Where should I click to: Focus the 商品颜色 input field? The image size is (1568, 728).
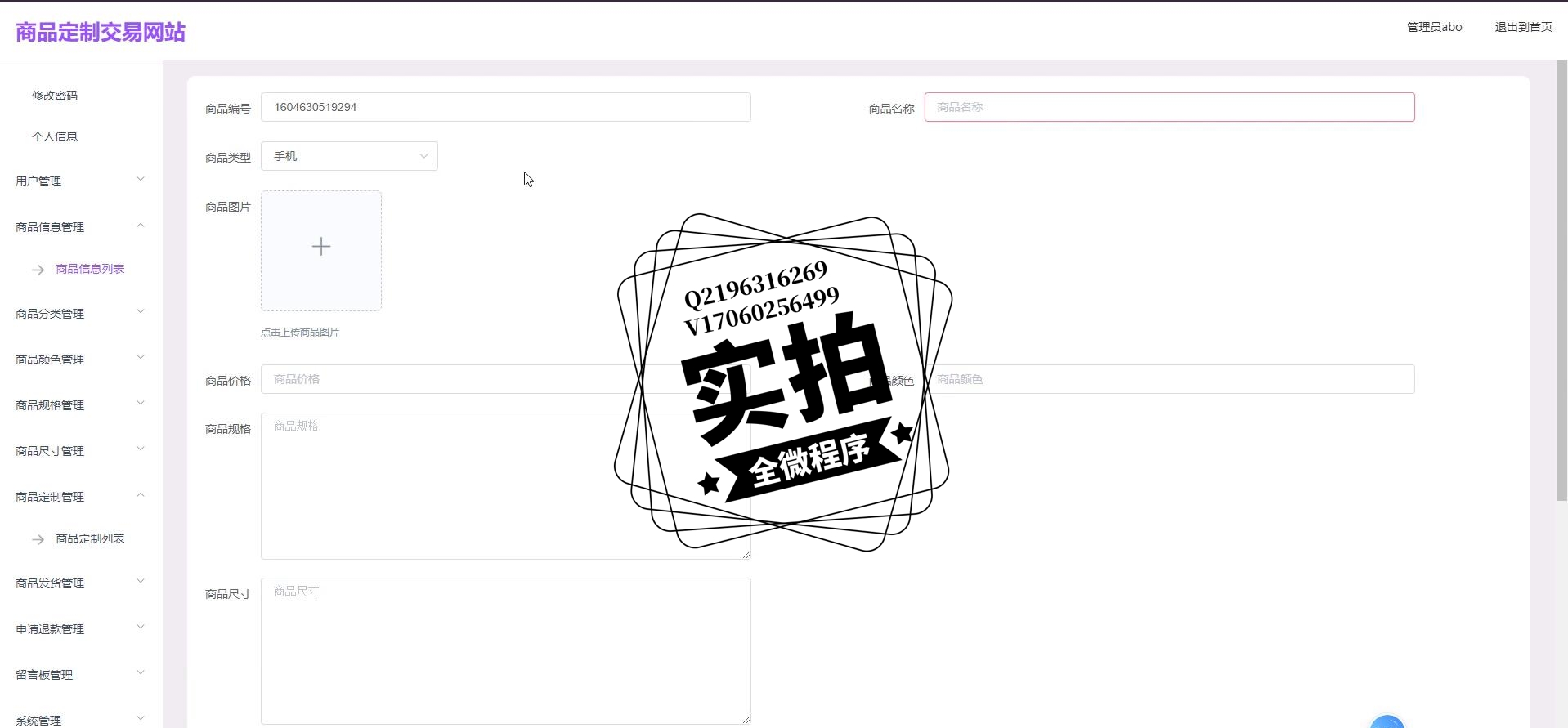tap(1169, 379)
